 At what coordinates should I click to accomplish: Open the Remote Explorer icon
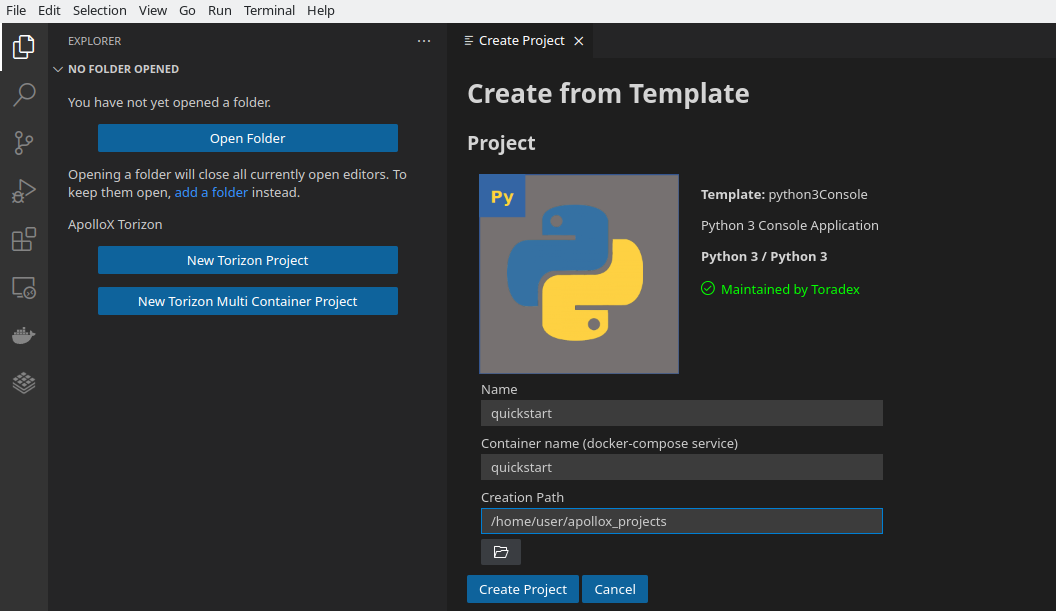(x=24, y=288)
